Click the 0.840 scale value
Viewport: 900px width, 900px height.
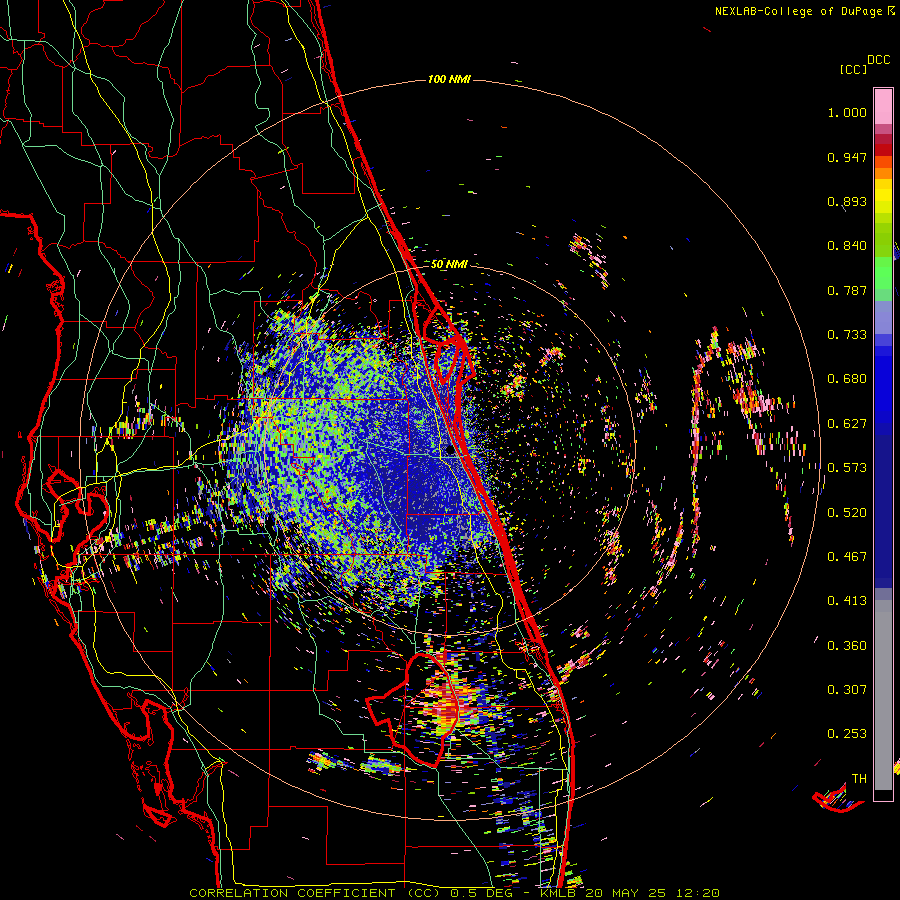847,246
